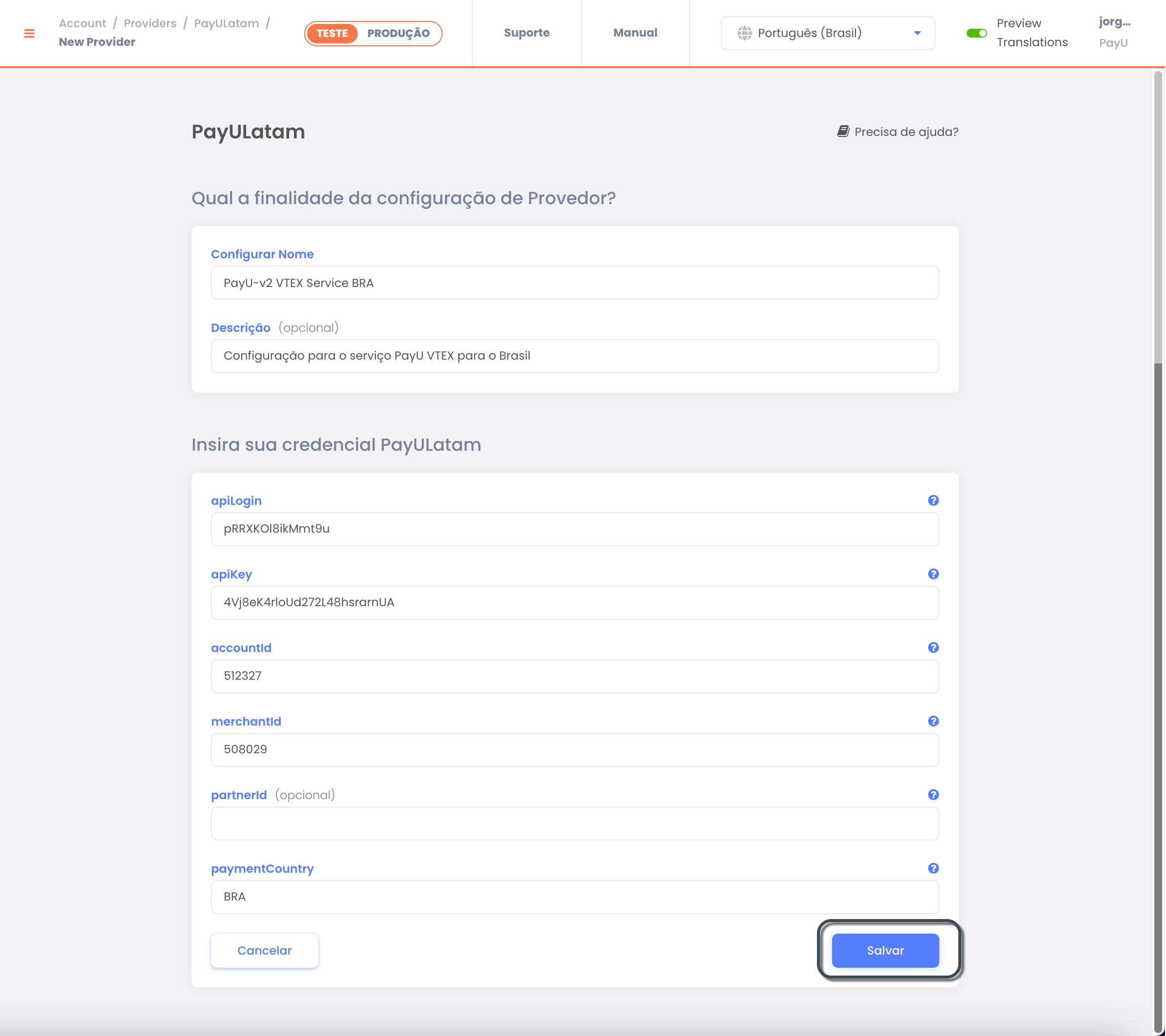
Task: Click the help icon beside apiKey
Action: click(933, 574)
